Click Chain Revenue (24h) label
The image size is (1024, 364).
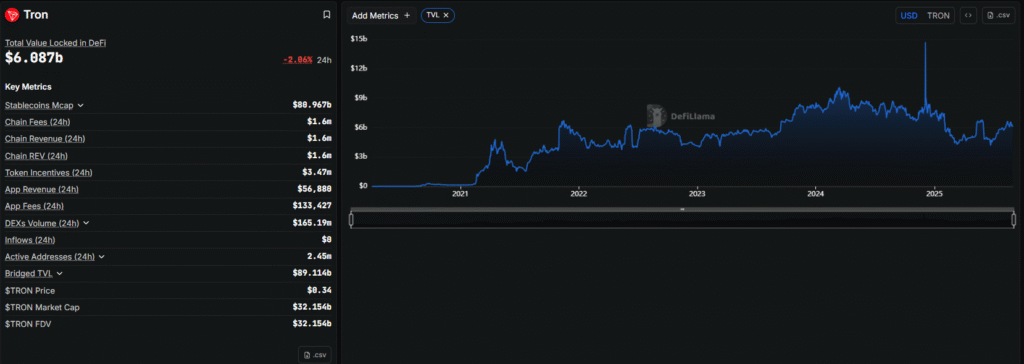point(44,139)
